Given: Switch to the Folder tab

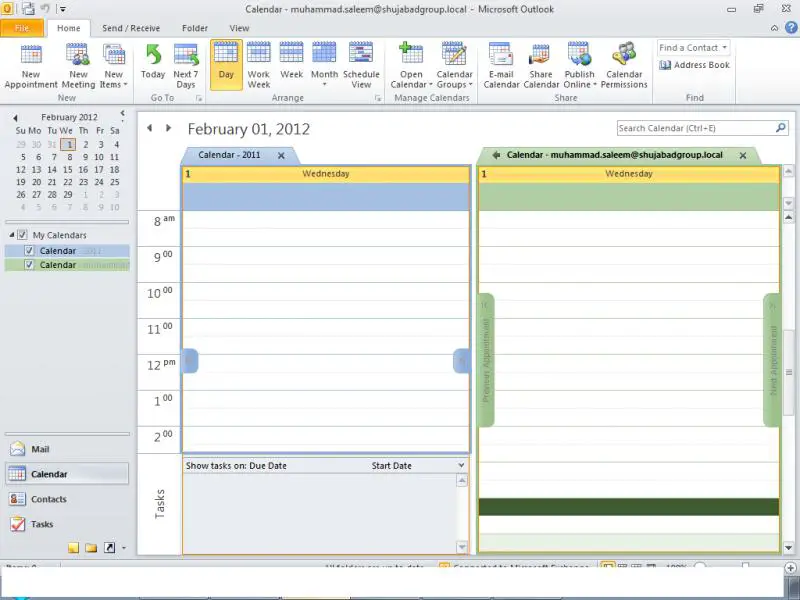Looking at the screenshot, I should pos(195,28).
